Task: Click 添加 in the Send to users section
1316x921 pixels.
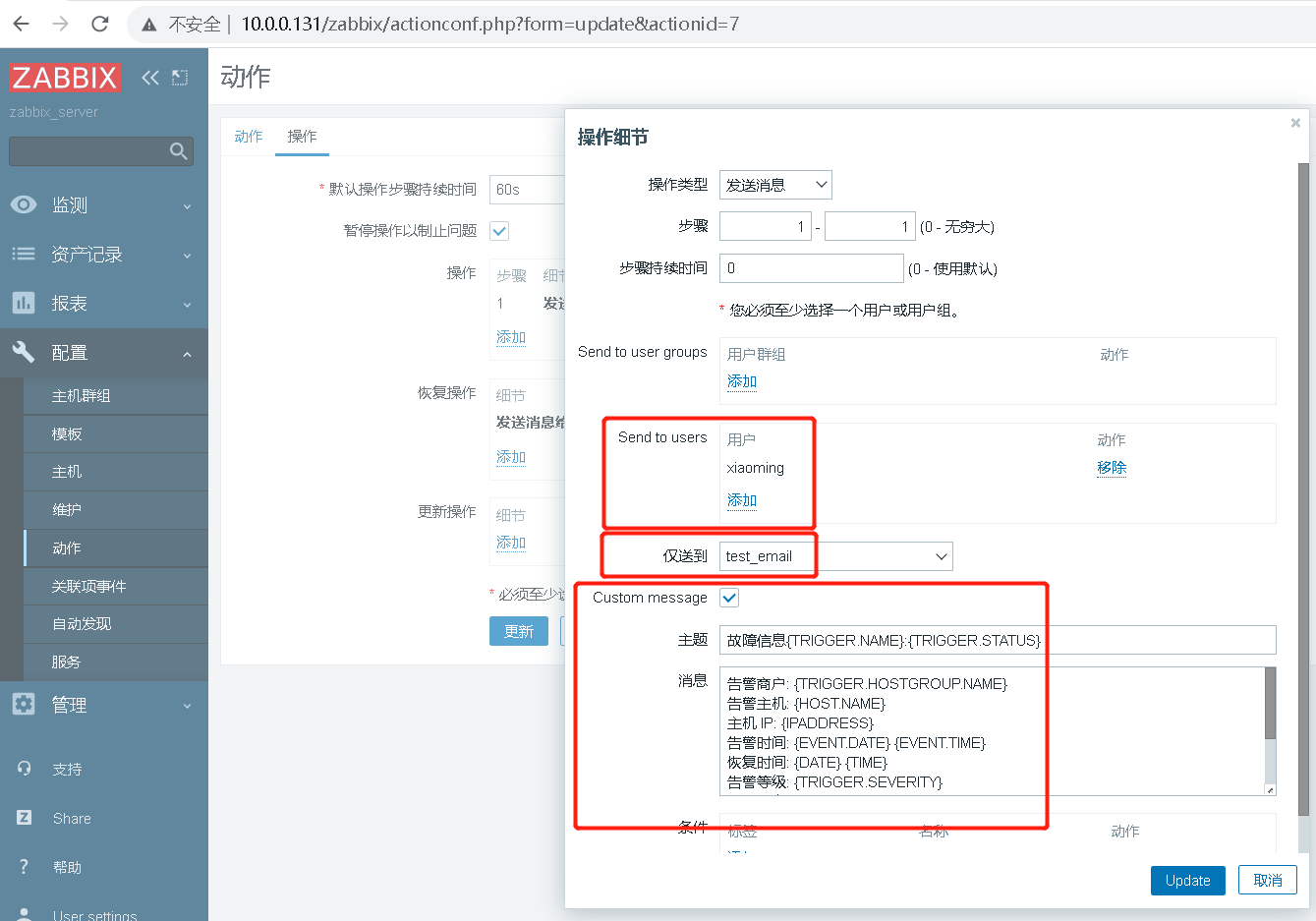Action: [742, 500]
